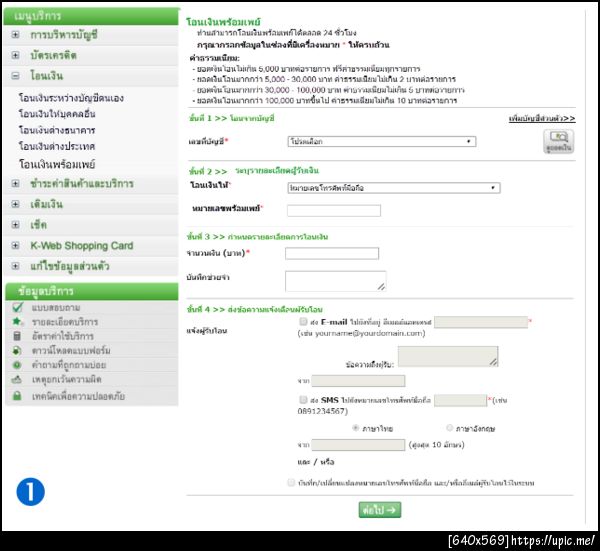This screenshot has width=600, height=551.
Task: Collapse the โอนเงิน menu section
Action: (x=15, y=76)
